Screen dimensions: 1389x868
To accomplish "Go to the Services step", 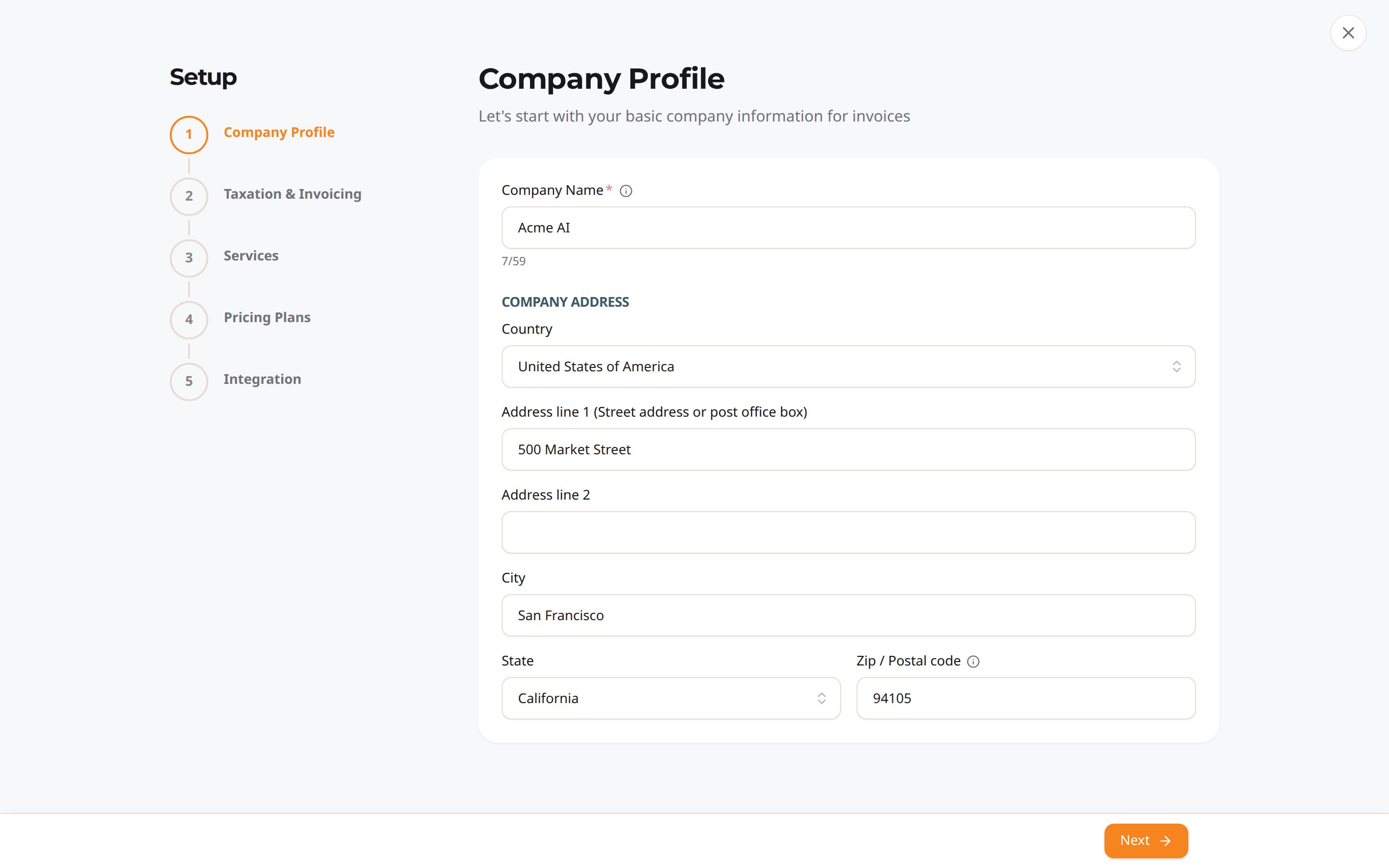I will tap(251, 256).
